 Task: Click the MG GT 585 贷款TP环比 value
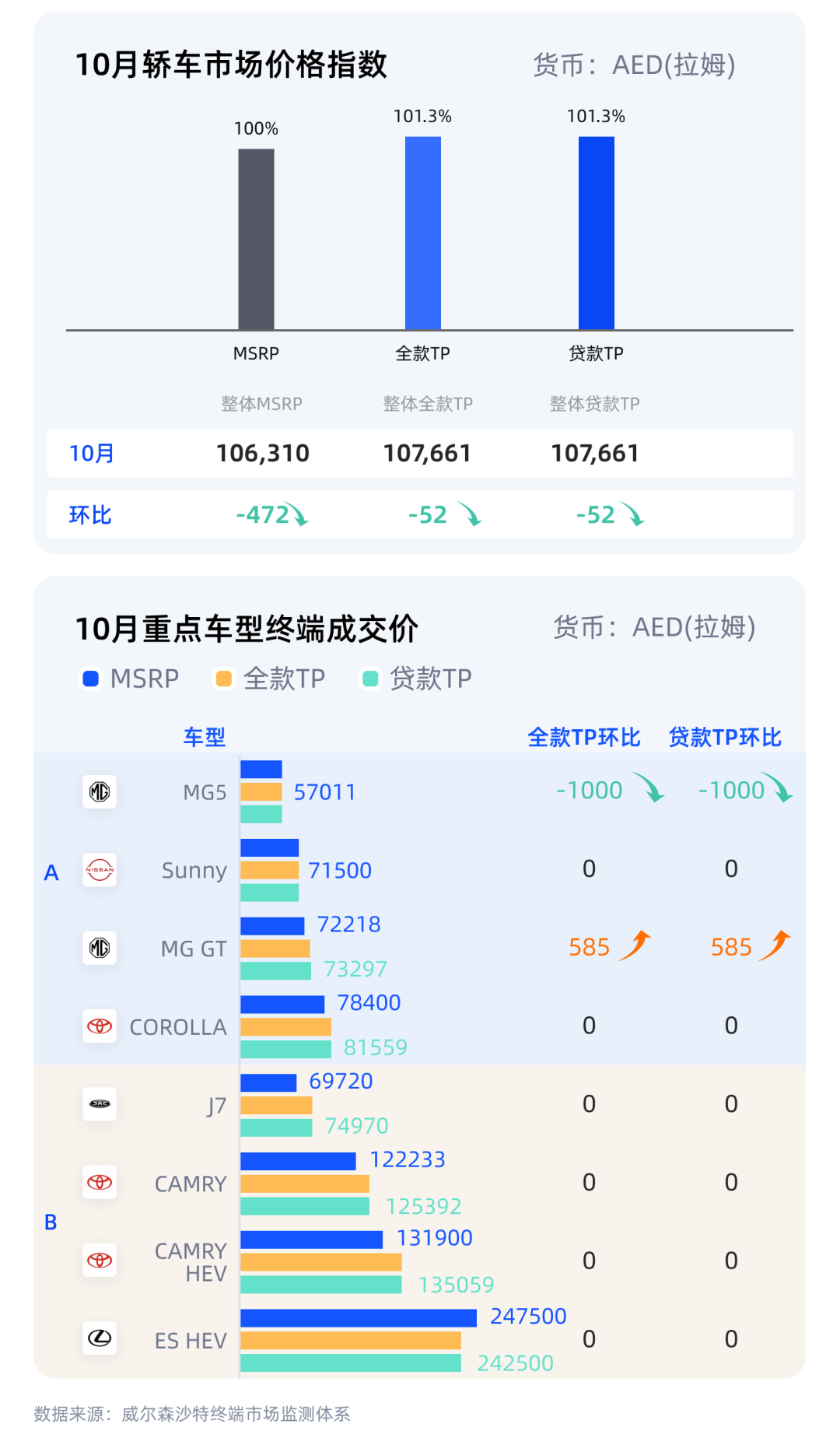point(731,947)
